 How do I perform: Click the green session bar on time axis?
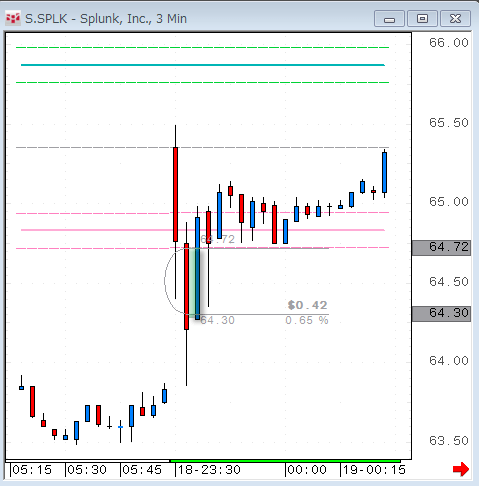click(x=285, y=461)
